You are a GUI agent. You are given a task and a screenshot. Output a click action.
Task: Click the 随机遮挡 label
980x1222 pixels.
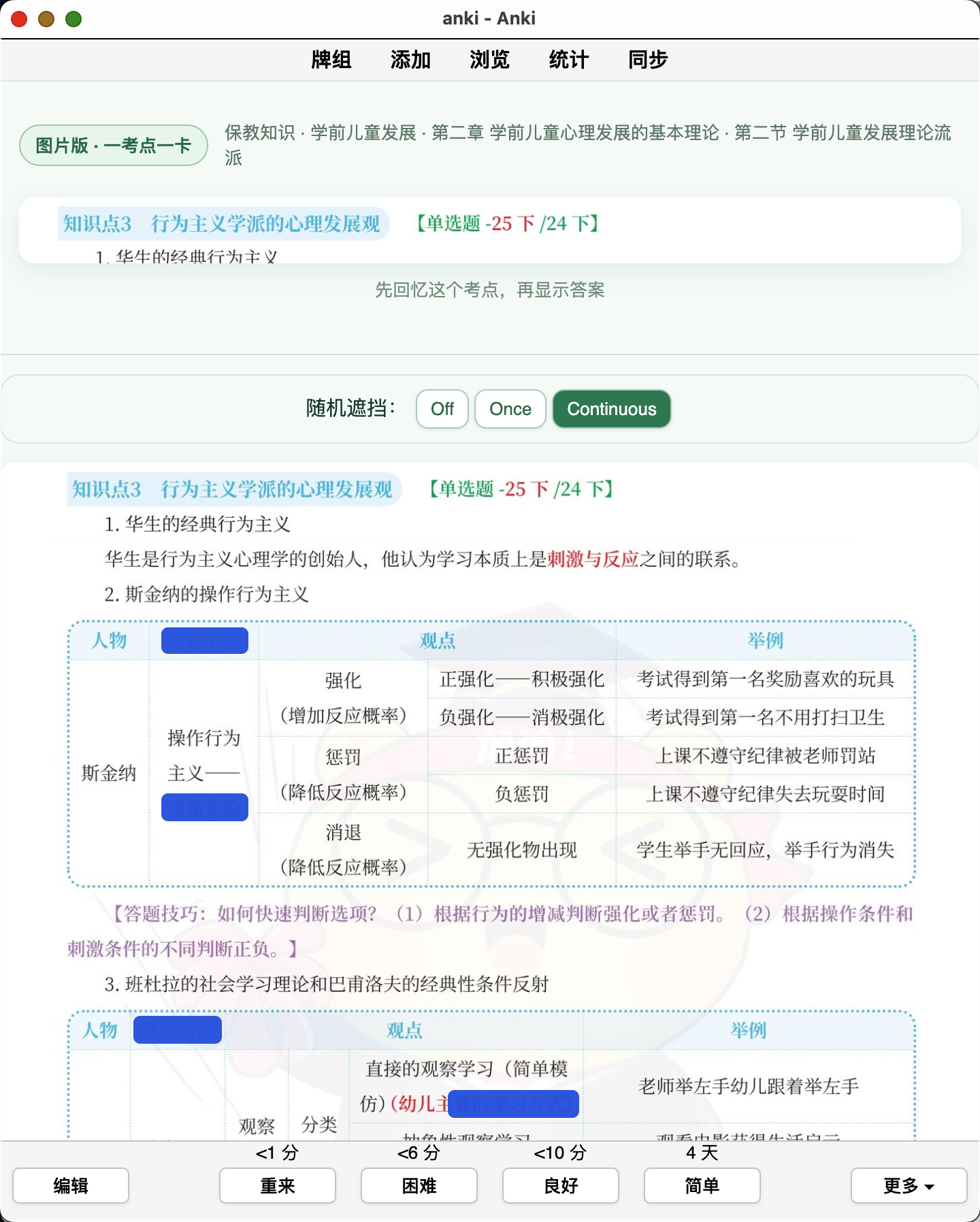pyautogui.click(x=351, y=408)
